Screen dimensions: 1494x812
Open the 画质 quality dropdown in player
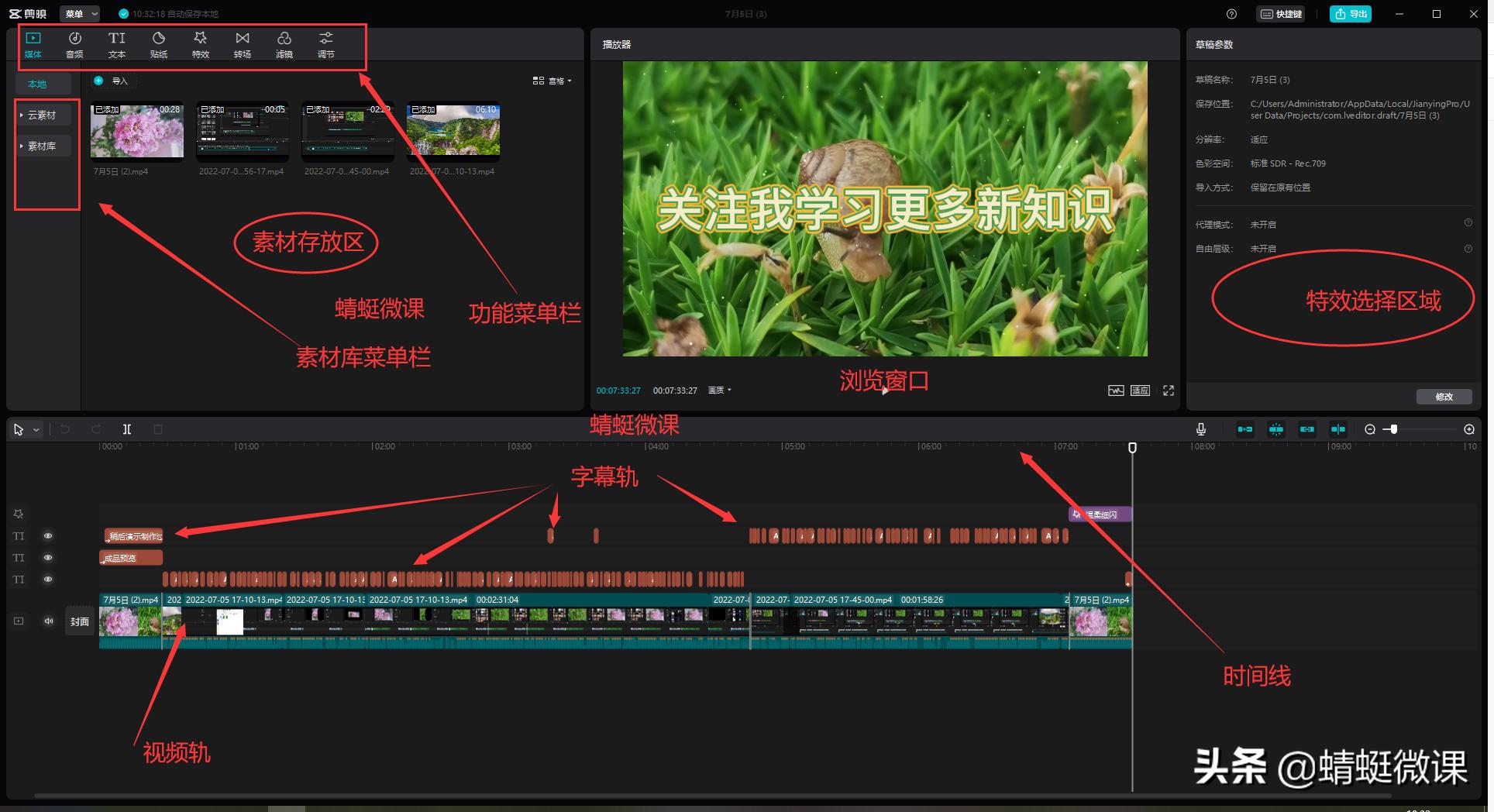click(718, 390)
